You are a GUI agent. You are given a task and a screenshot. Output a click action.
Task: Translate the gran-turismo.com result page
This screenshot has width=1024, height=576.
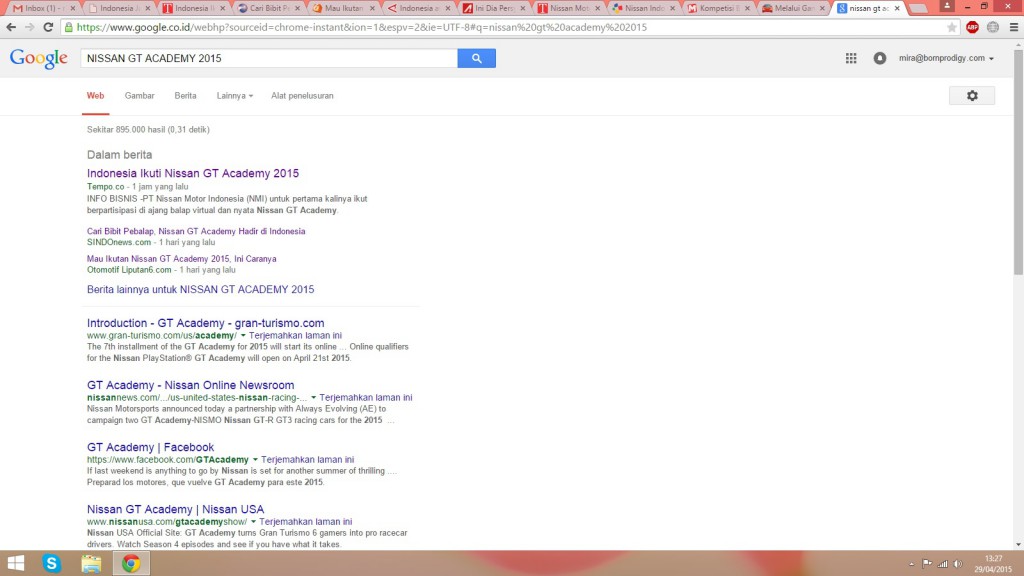(295, 336)
